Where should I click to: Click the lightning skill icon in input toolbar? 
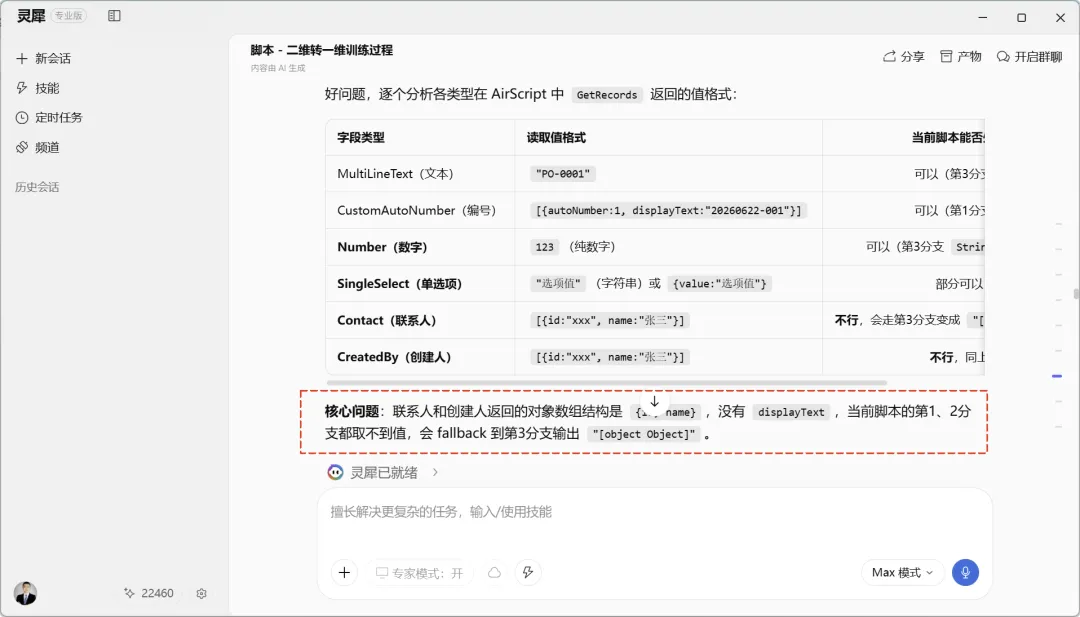coord(528,572)
